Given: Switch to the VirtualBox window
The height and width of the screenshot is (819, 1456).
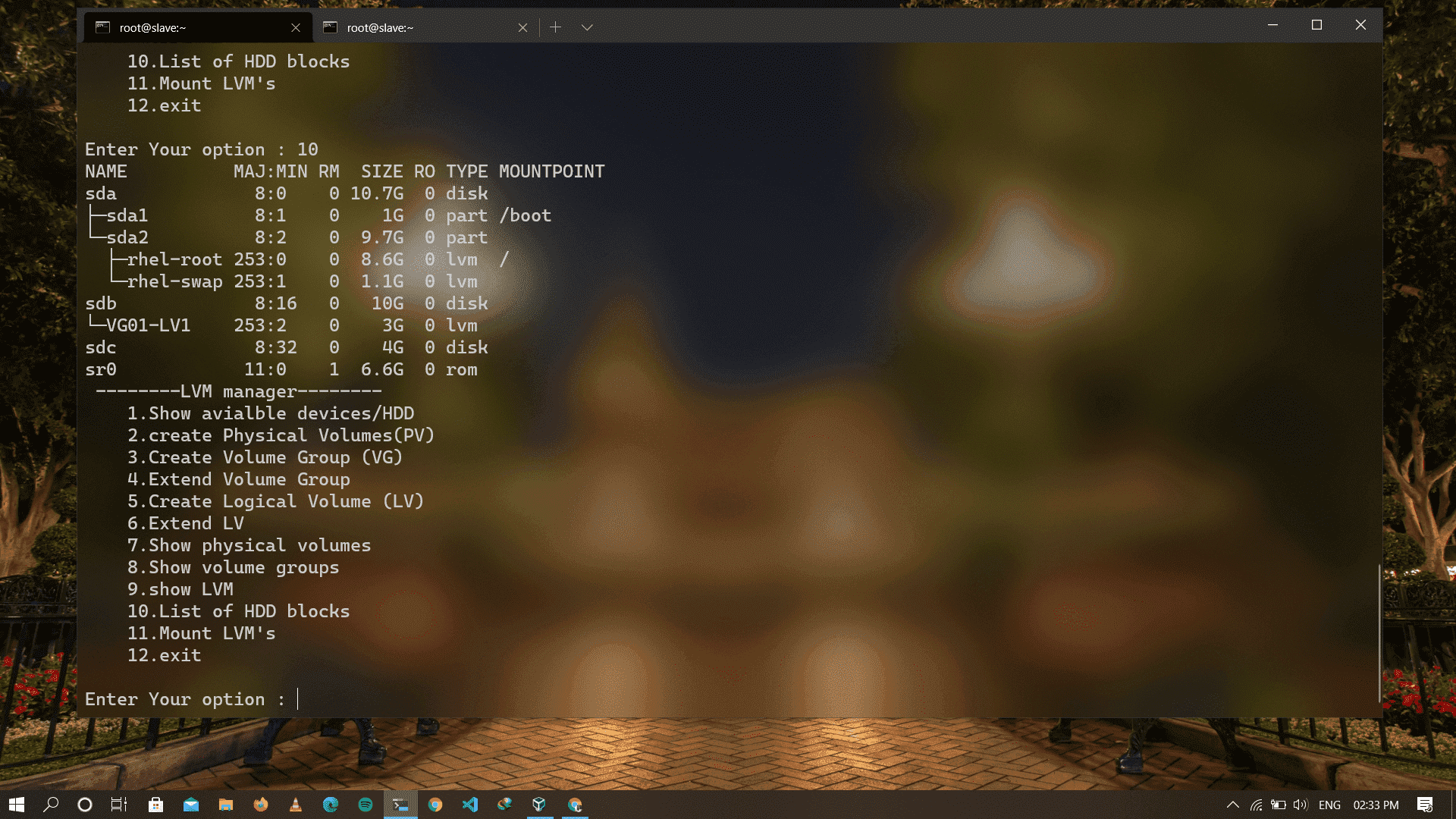Looking at the screenshot, I should [539, 805].
